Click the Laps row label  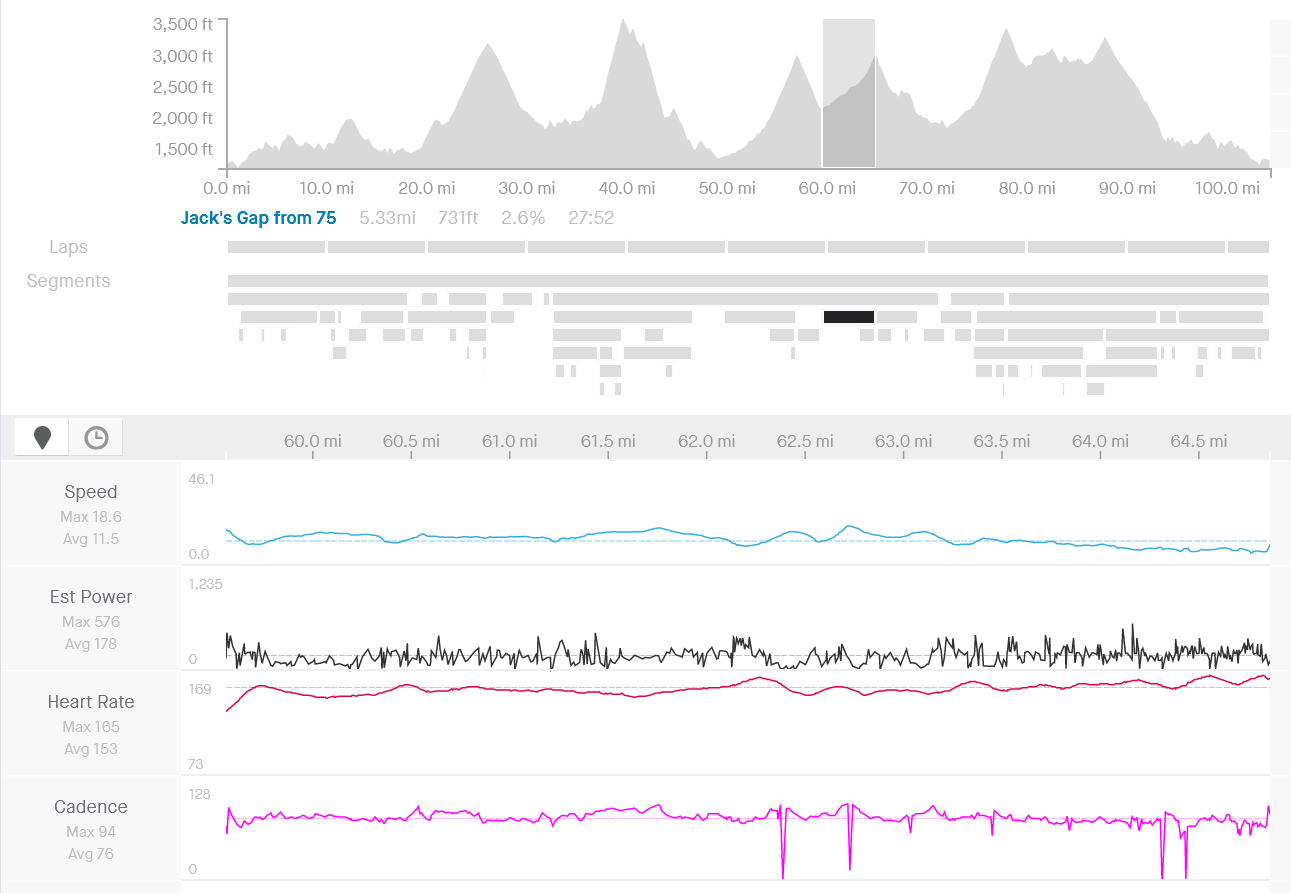coord(68,247)
